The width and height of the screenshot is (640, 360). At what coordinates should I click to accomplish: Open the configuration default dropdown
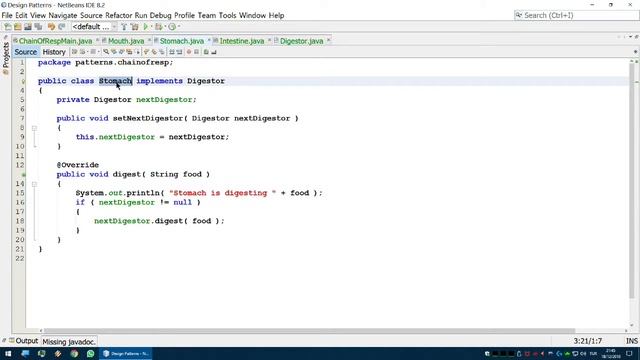point(94,27)
